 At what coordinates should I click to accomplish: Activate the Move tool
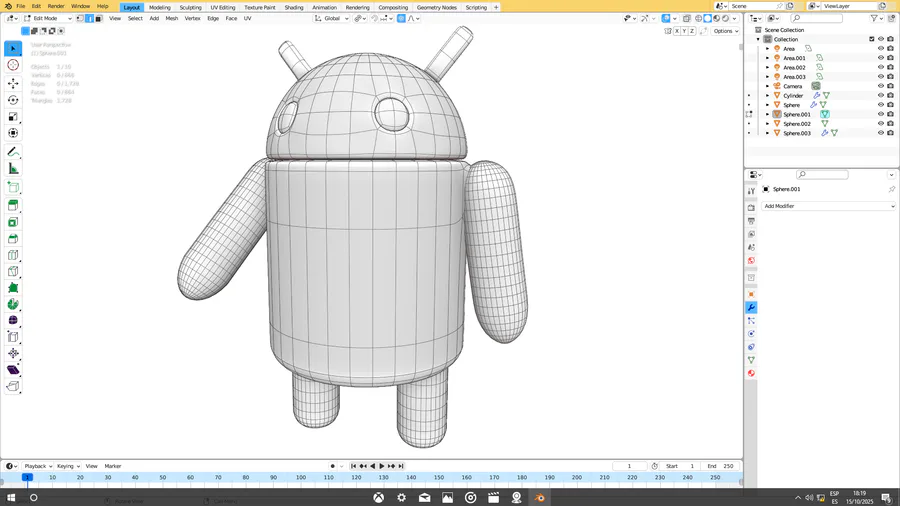[x=13, y=83]
